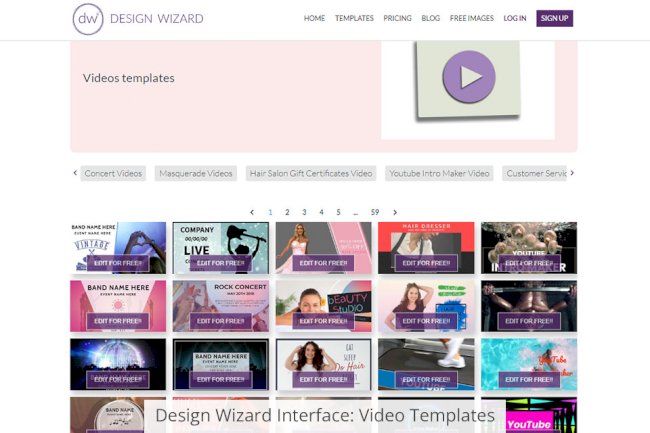
Task: Select the Customer Service category tag
Action: [x=535, y=173]
